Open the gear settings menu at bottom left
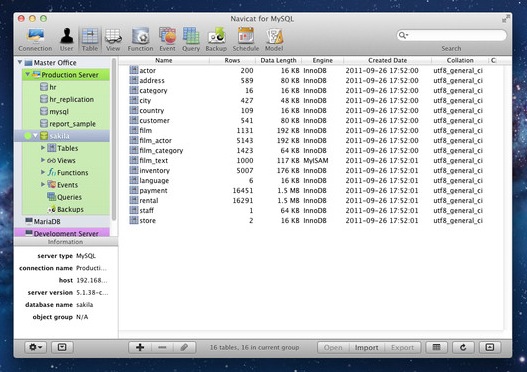Viewport: 527px width, 372px height. point(35,347)
